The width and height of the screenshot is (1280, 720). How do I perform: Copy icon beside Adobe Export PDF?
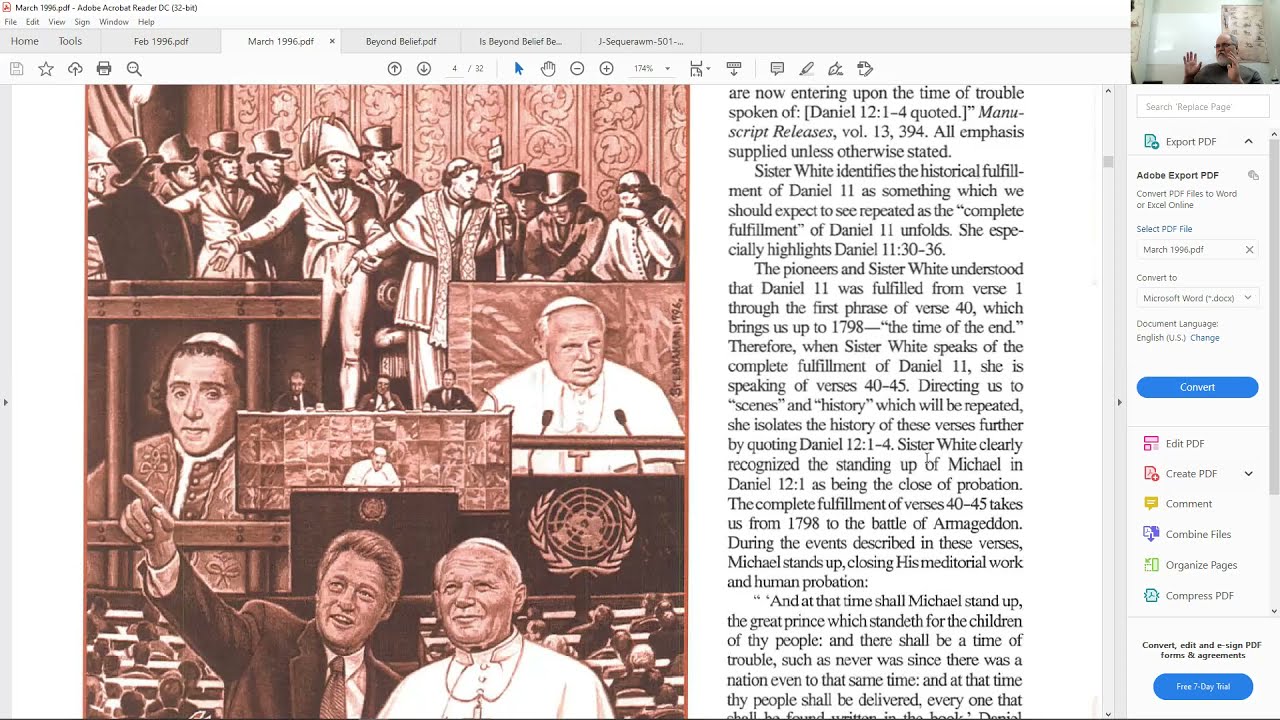pyautogui.click(x=1253, y=175)
